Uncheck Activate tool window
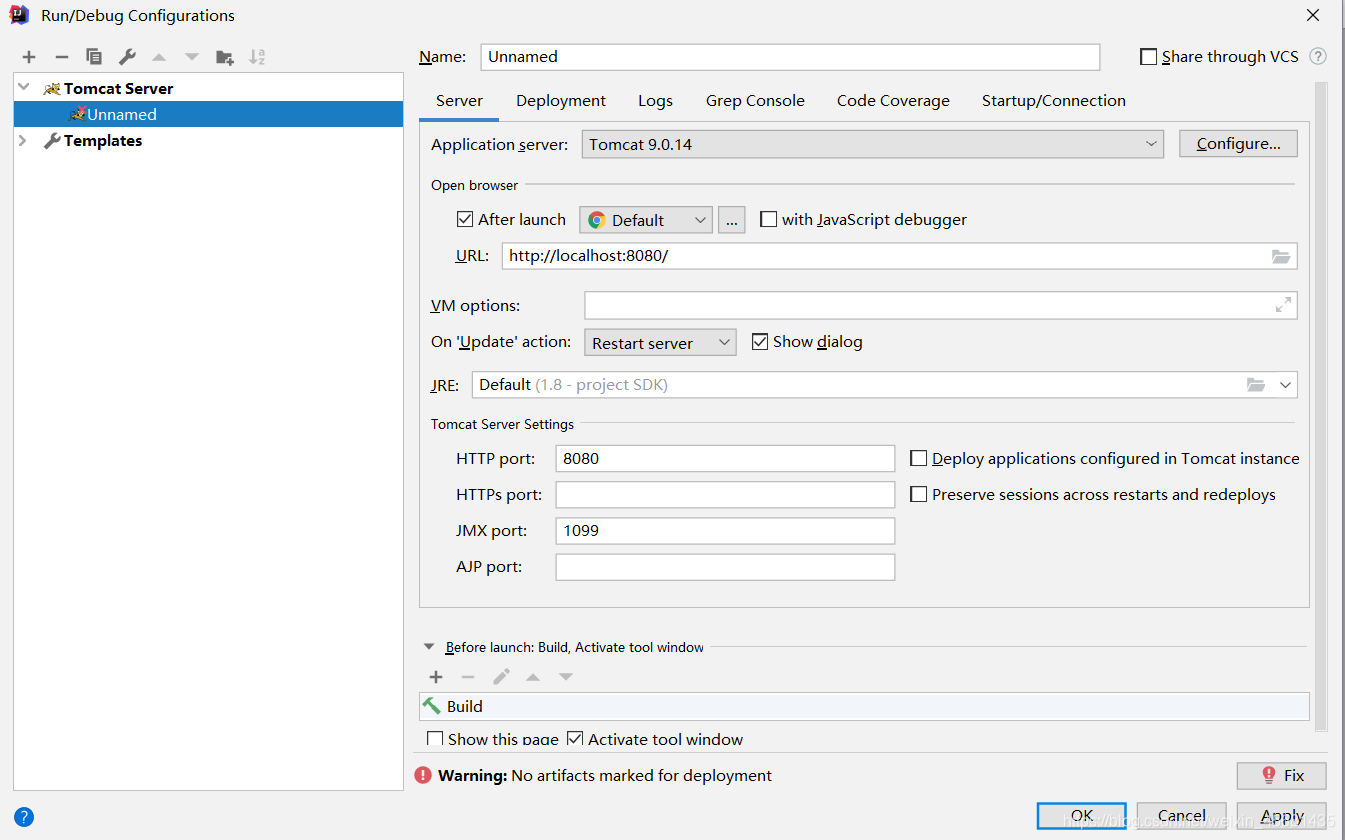The image size is (1345, 840). 575,739
